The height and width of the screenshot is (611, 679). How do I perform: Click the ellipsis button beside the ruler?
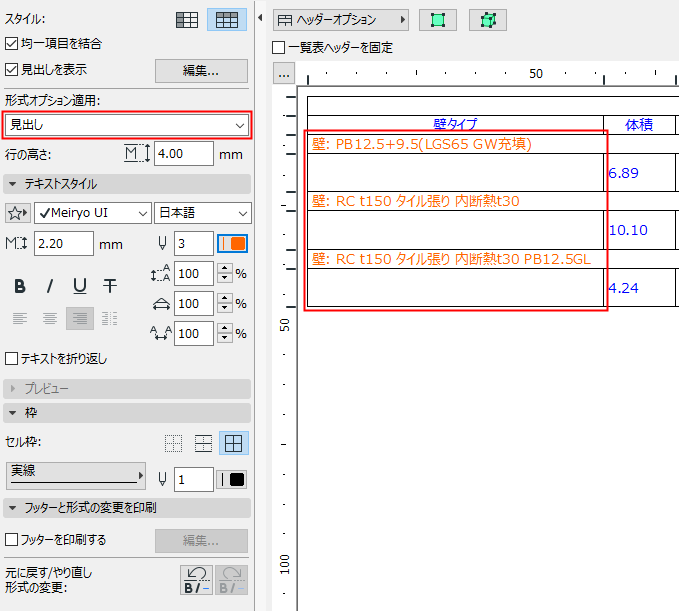(284, 74)
